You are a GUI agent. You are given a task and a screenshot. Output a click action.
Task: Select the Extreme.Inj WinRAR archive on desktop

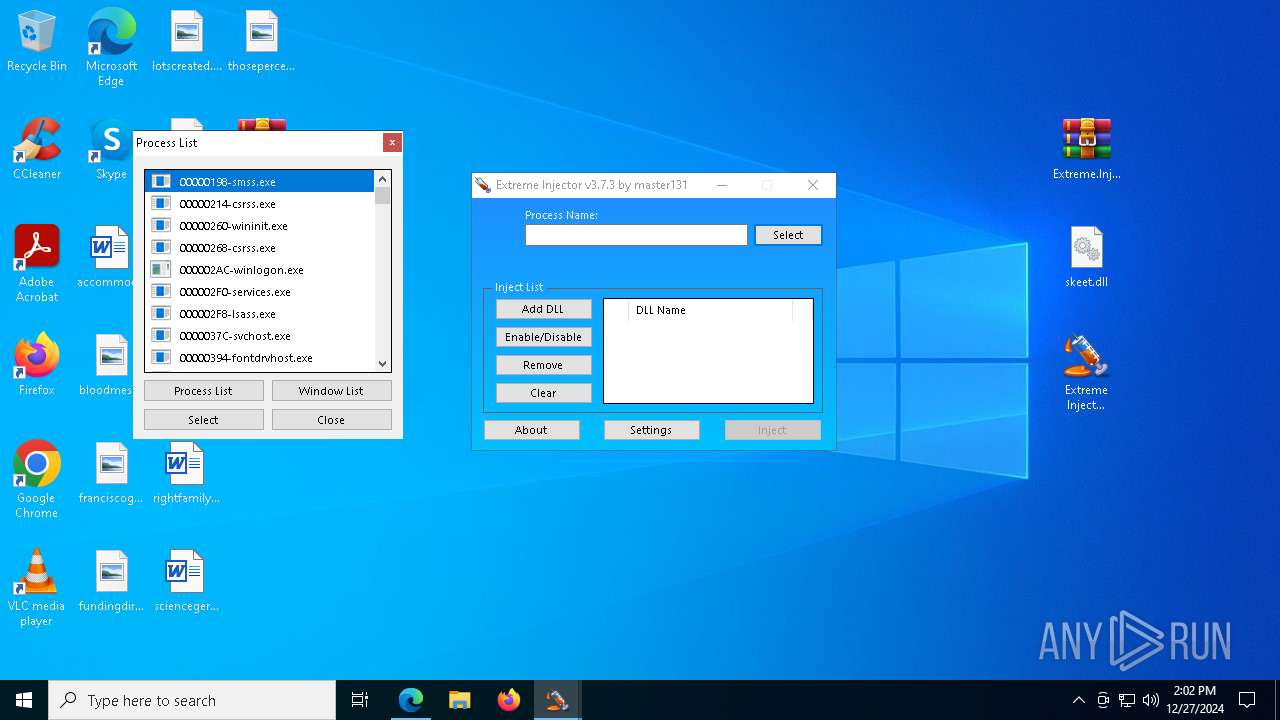pyautogui.click(x=1086, y=149)
